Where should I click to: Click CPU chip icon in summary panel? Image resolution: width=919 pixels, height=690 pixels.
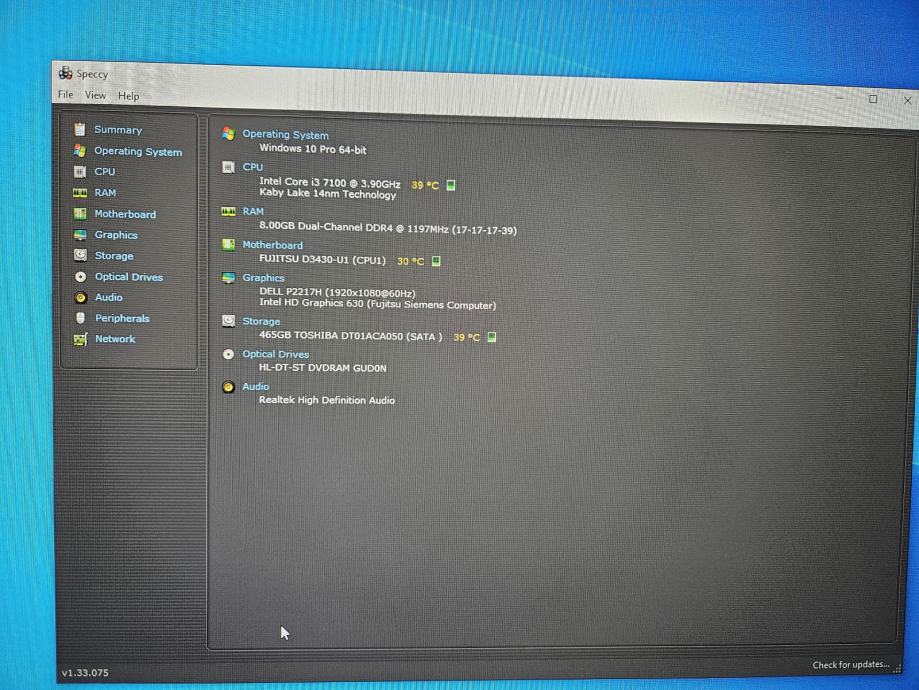(x=229, y=167)
